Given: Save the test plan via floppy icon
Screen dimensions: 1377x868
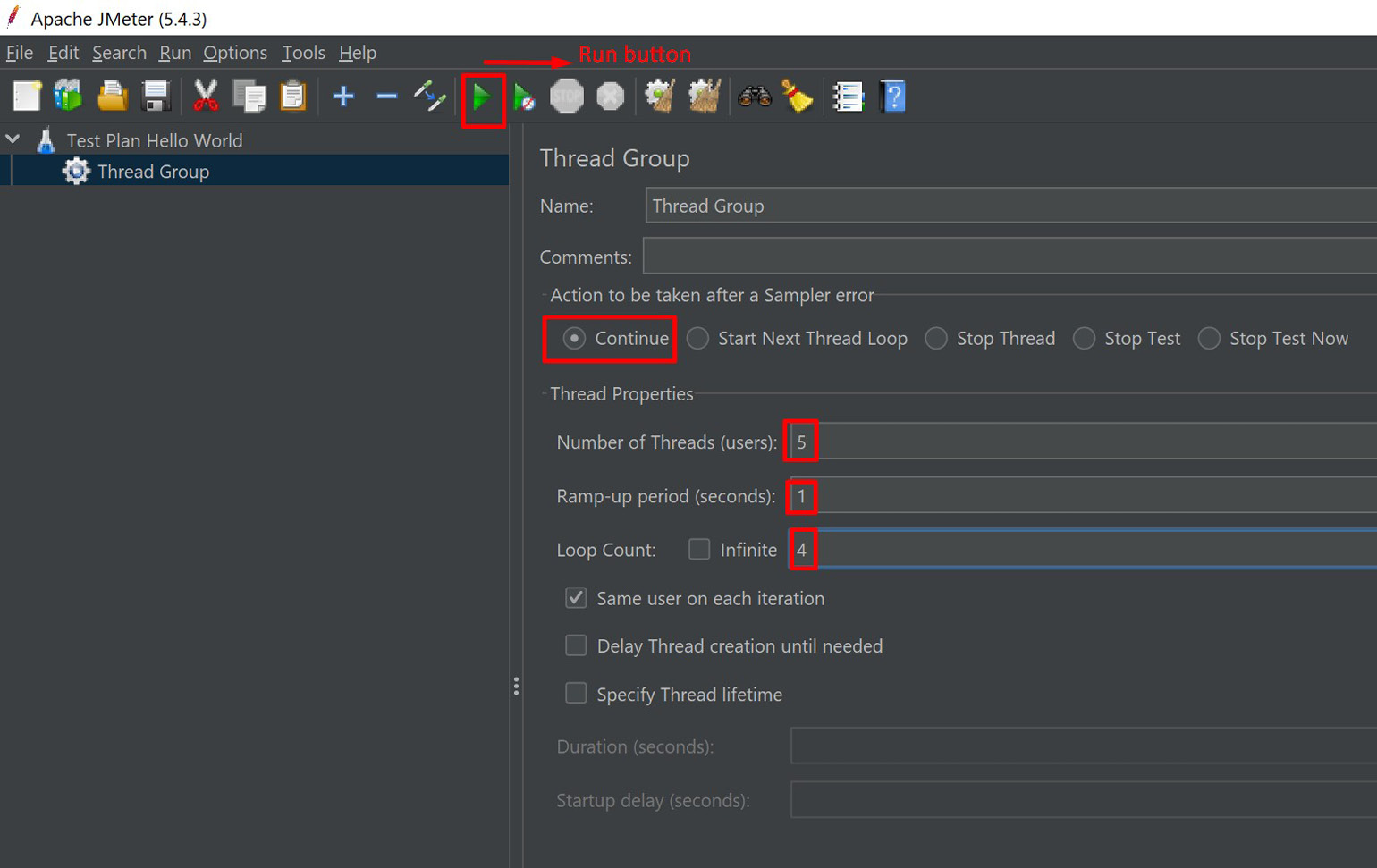Looking at the screenshot, I should click(156, 96).
